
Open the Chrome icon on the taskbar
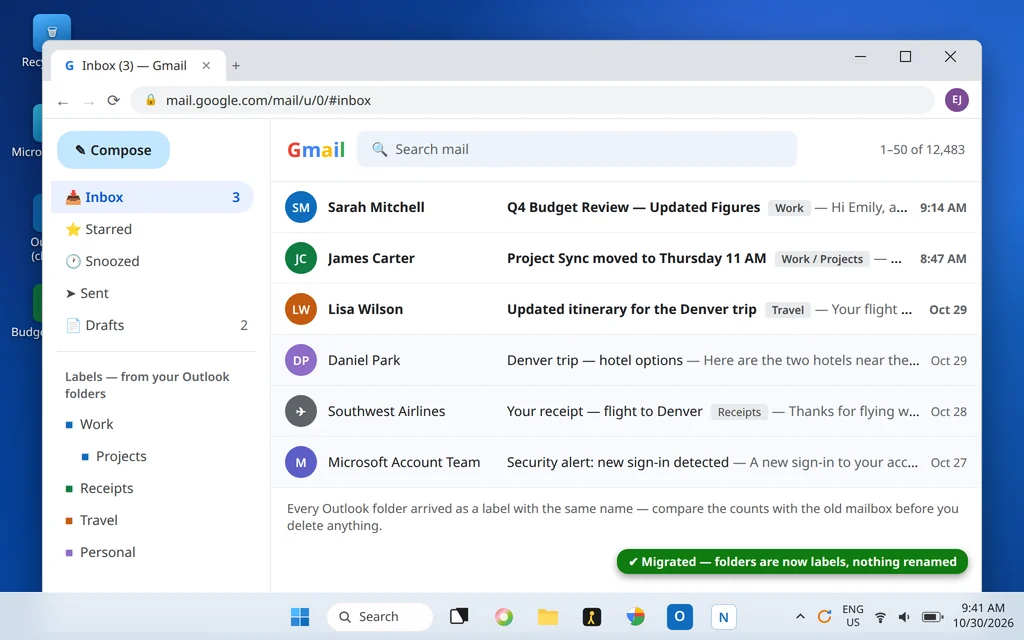(635, 616)
